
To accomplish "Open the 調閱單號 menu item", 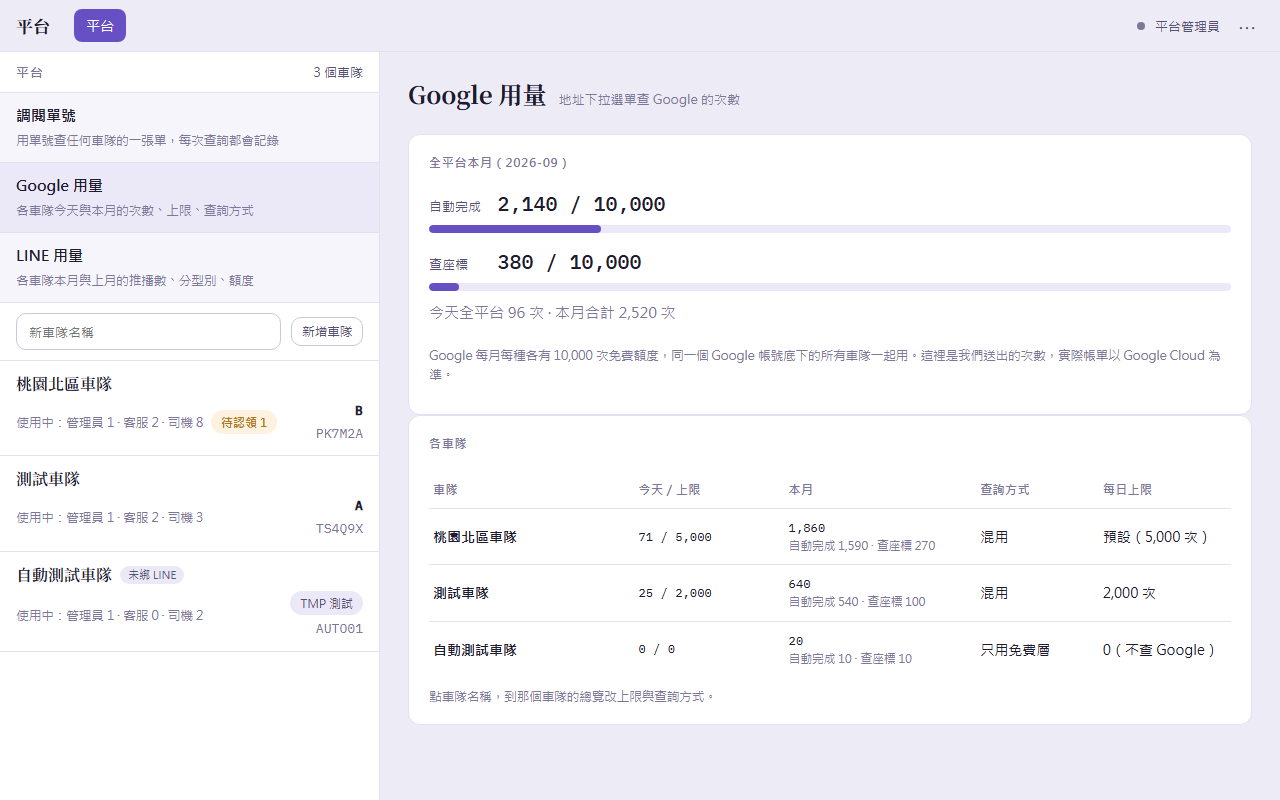I will (189, 128).
